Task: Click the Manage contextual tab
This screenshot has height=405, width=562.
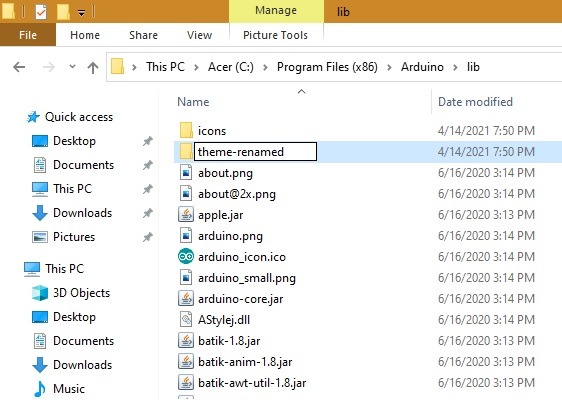Action: click(x=276, y=10)
